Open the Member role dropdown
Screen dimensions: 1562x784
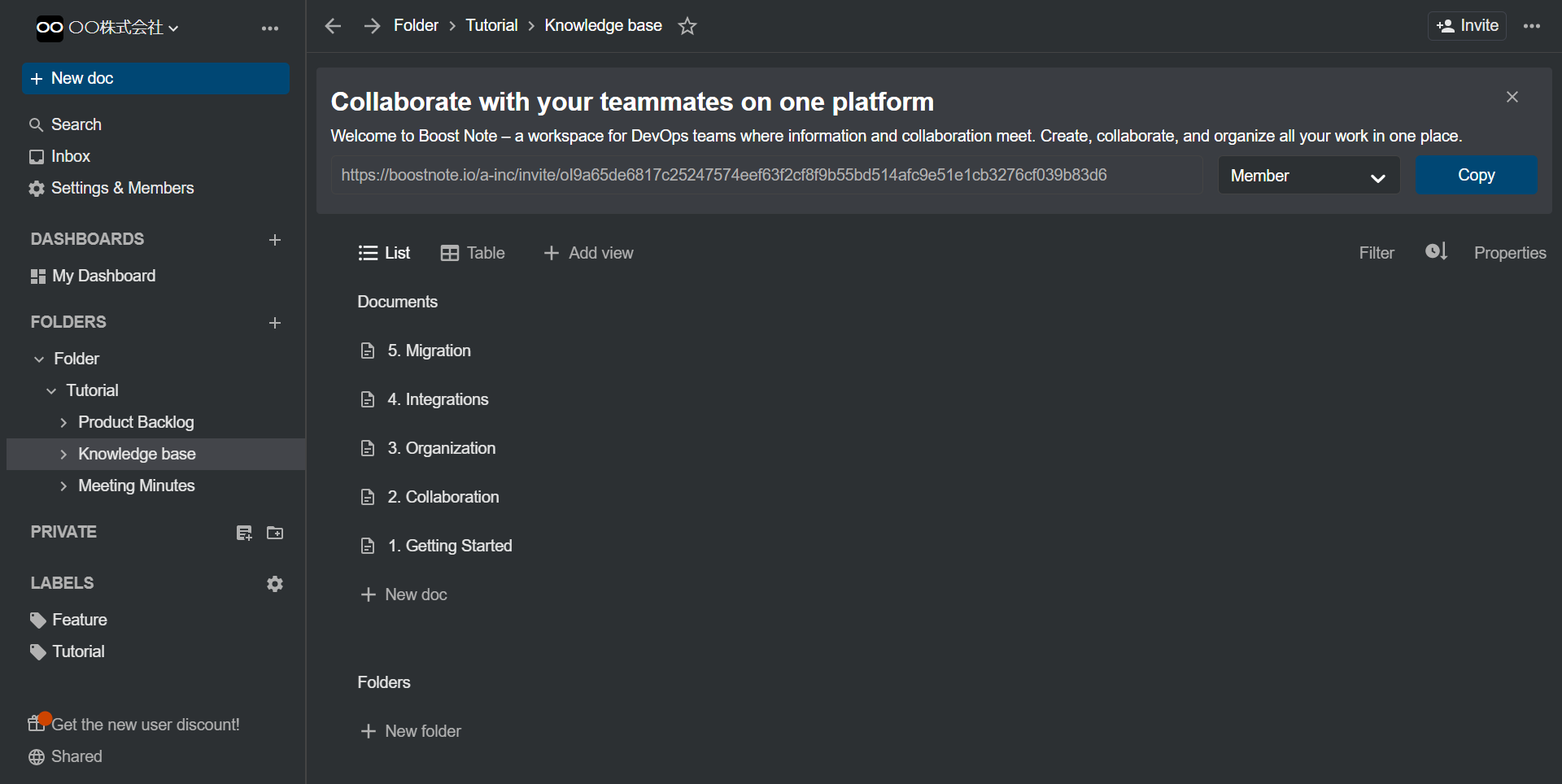tap(1308, 176)
